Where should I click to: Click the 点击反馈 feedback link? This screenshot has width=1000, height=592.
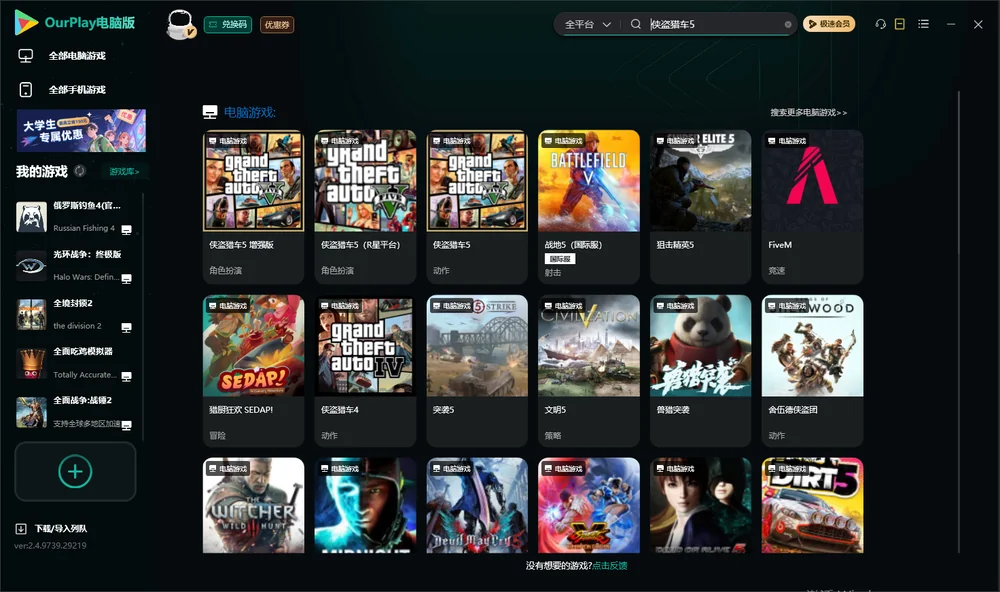610,566
